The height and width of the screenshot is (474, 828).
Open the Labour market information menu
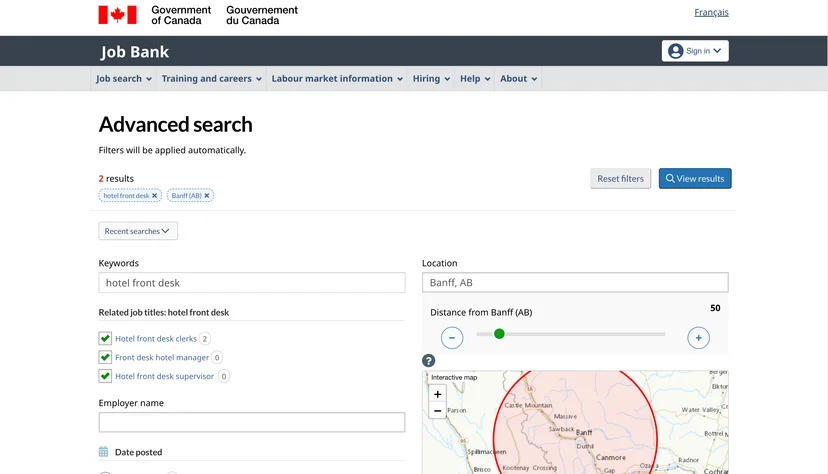pyautogui.click(x=337, y=79)
